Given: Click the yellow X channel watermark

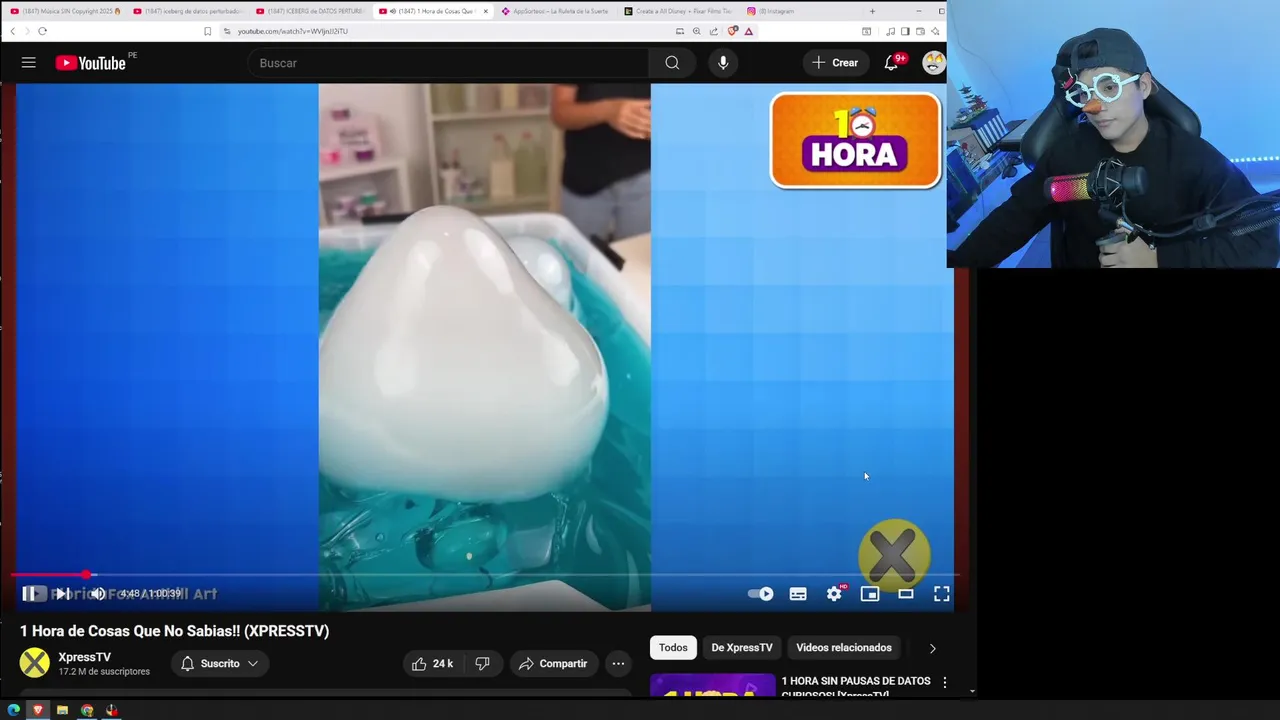Looking at the screenshot, I should pos(894,553).
